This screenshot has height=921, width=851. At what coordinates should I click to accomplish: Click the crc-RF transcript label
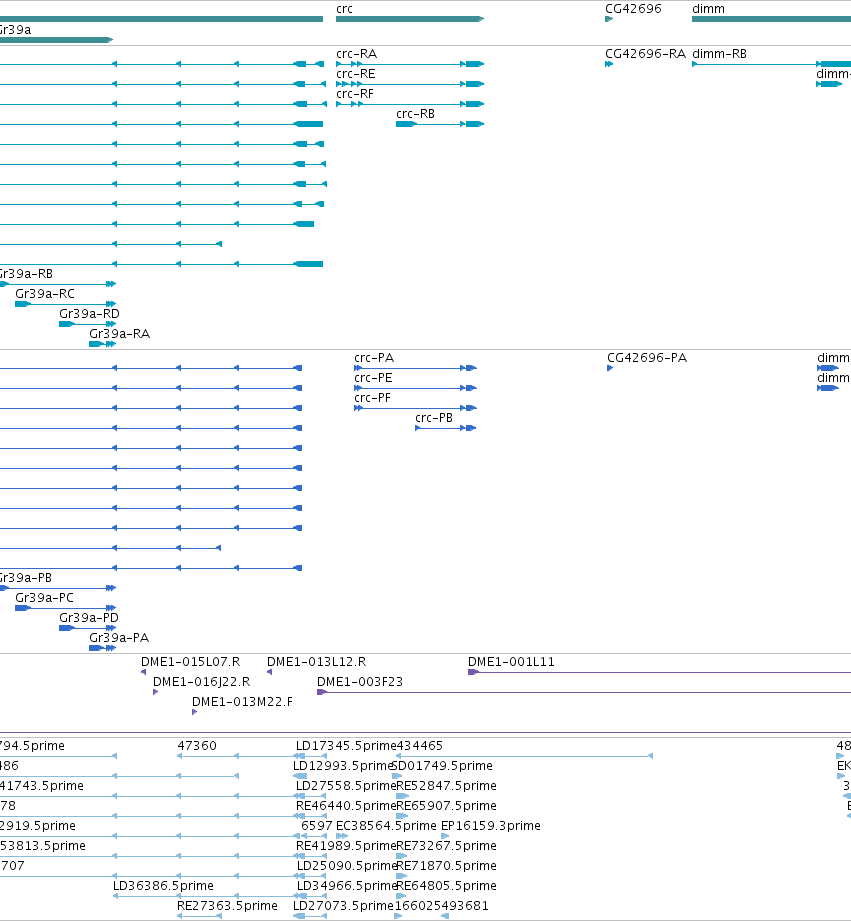pyautogui.click(x=355, y=94)
